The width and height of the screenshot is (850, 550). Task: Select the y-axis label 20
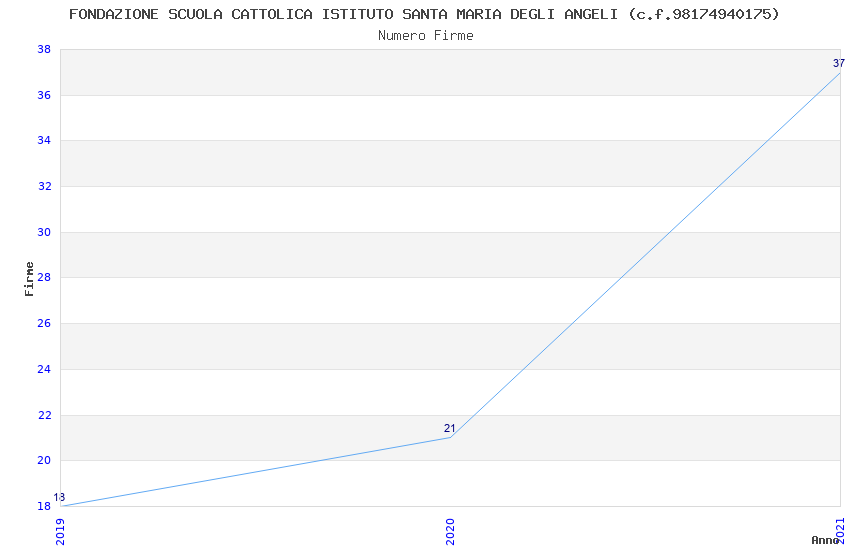coord(44,461)
